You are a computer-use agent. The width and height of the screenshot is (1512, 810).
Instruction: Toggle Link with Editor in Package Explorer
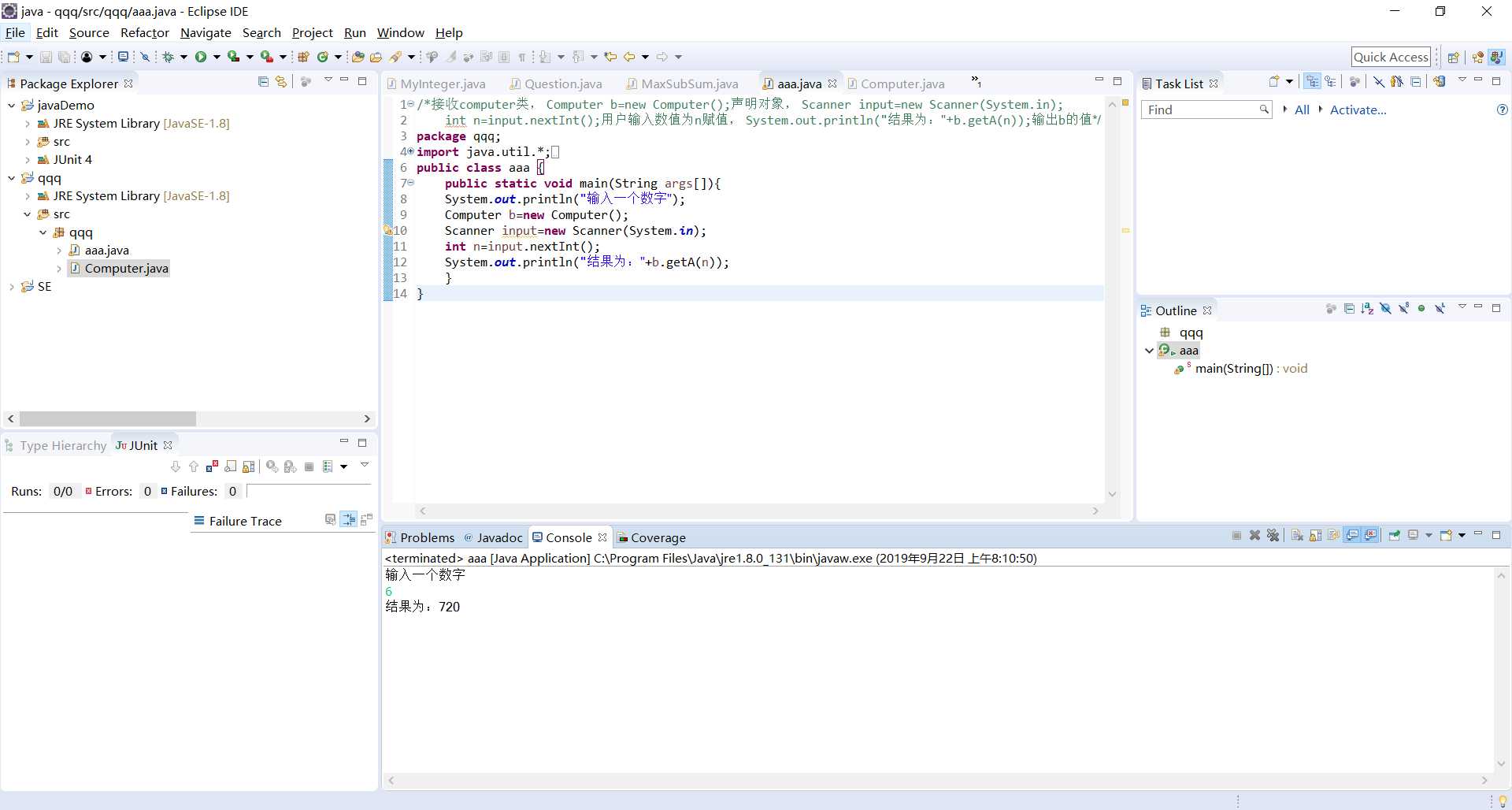[x=281, y=81]
